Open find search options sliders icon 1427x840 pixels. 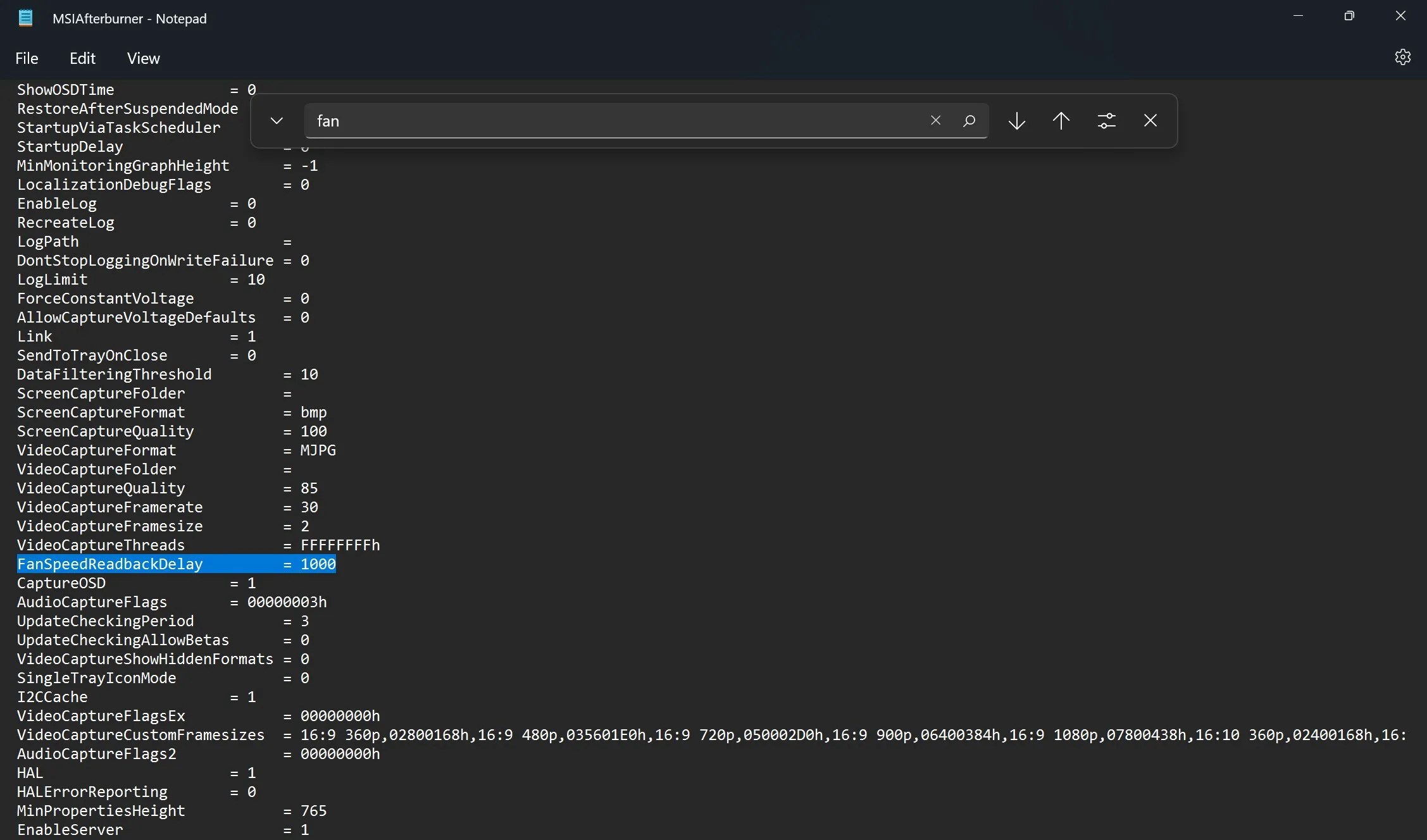(1106, 121)
